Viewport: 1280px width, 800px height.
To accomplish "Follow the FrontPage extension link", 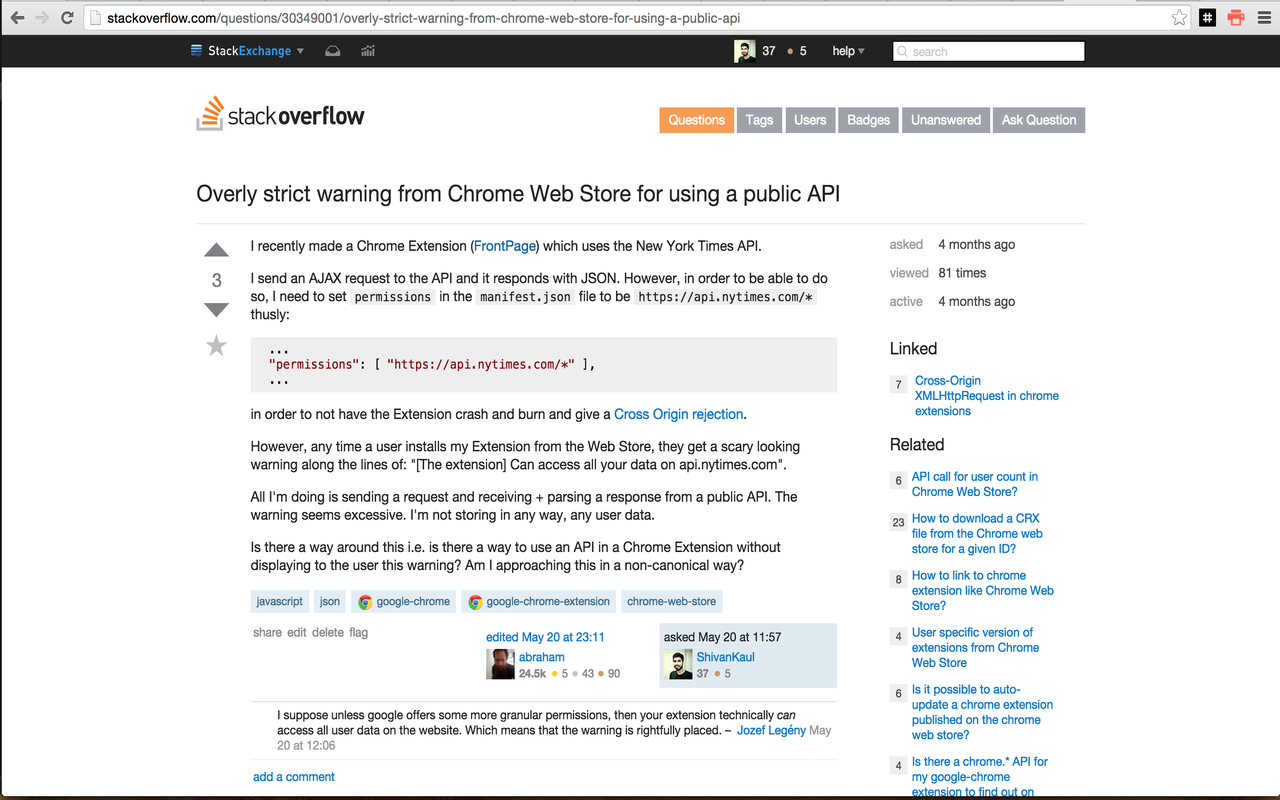I will 505,246.
